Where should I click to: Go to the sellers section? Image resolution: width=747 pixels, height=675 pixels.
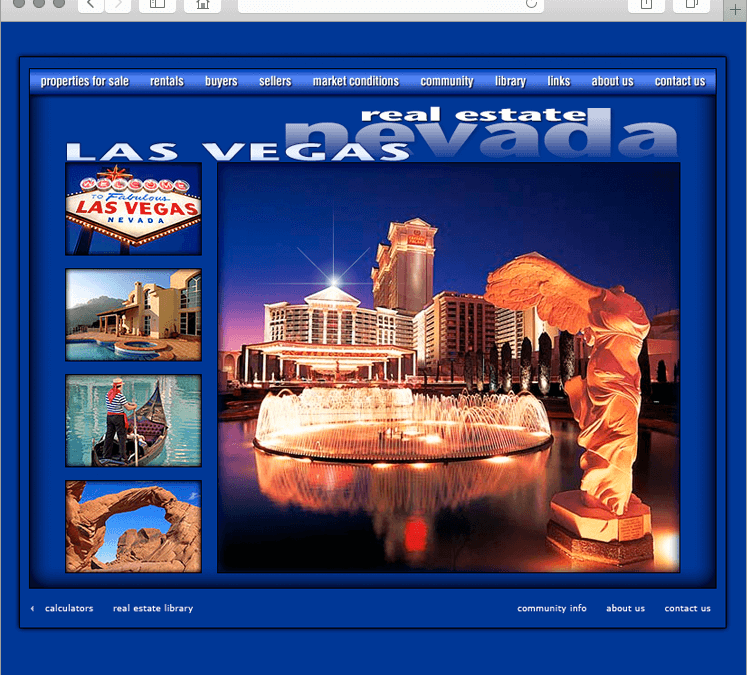click(x=275, y=81)
